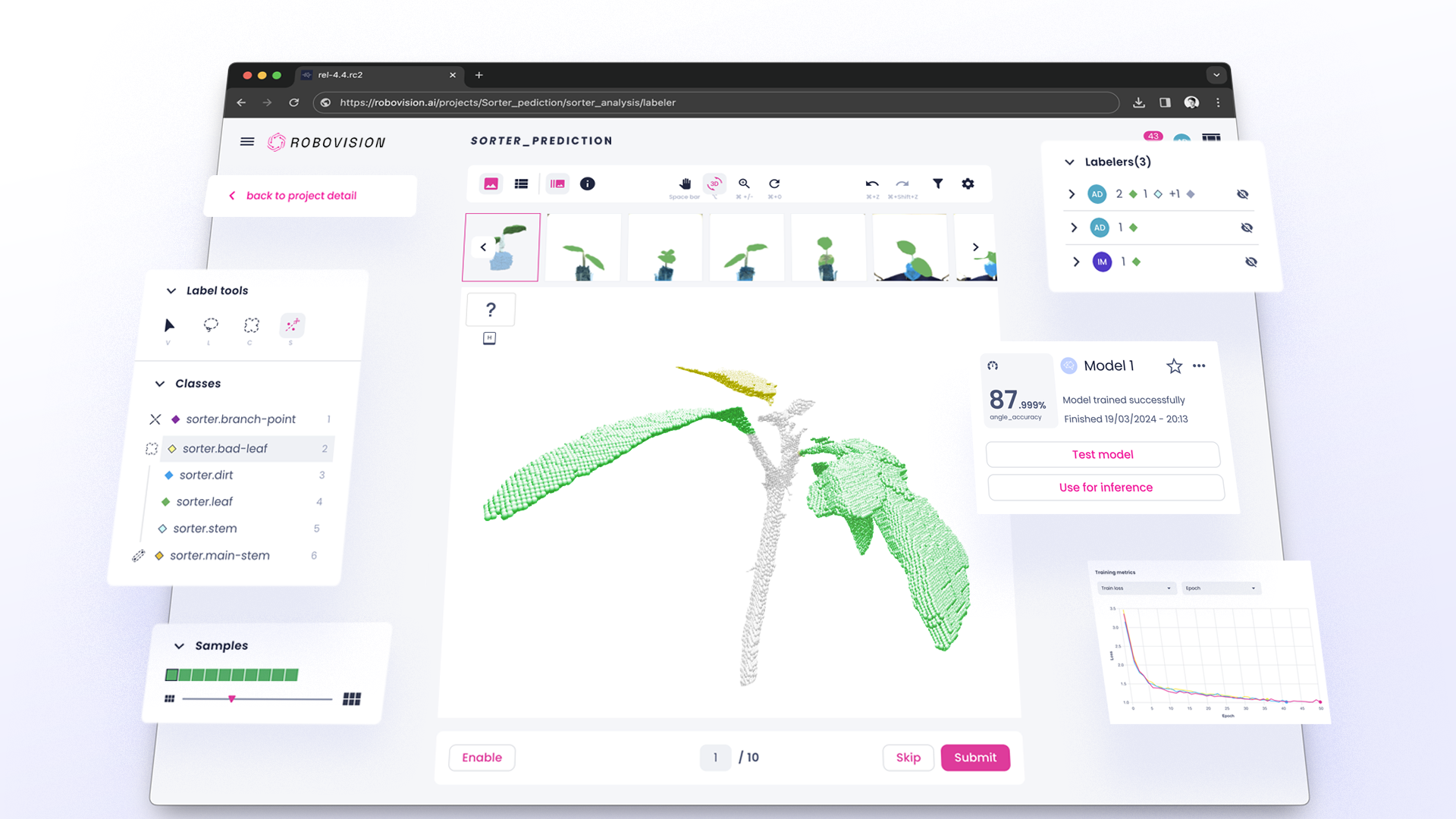Open viewer settings with the gear icon
Viewport: 1456px width, 819px height.
968,184
